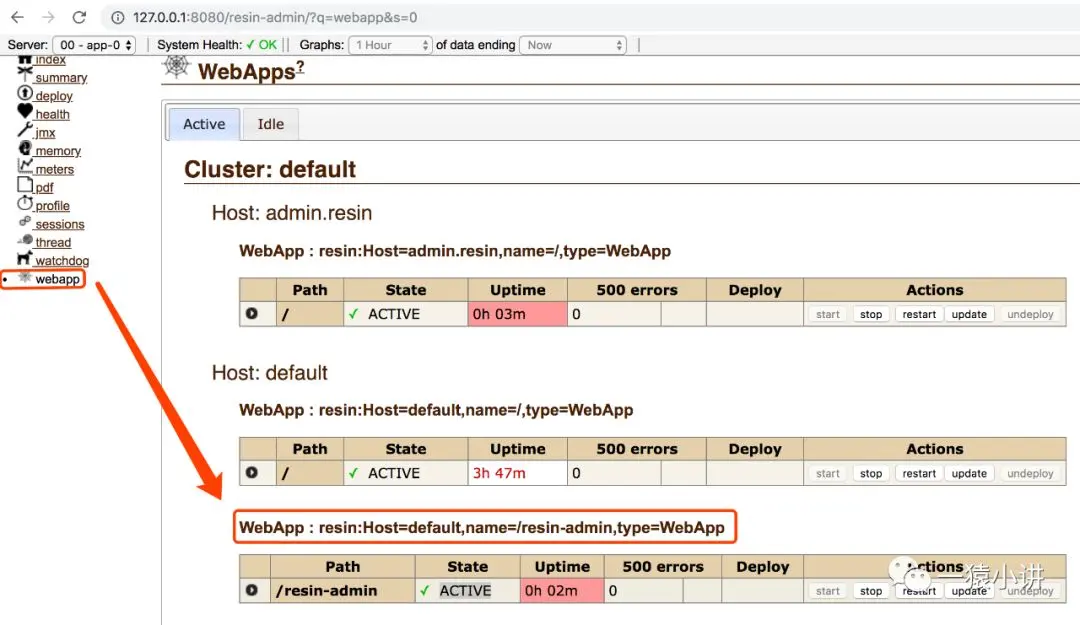Screen dimensions: 1080x625
Task: Click the stopwatch icon next to profile
Action: click(x=25, y=203)
